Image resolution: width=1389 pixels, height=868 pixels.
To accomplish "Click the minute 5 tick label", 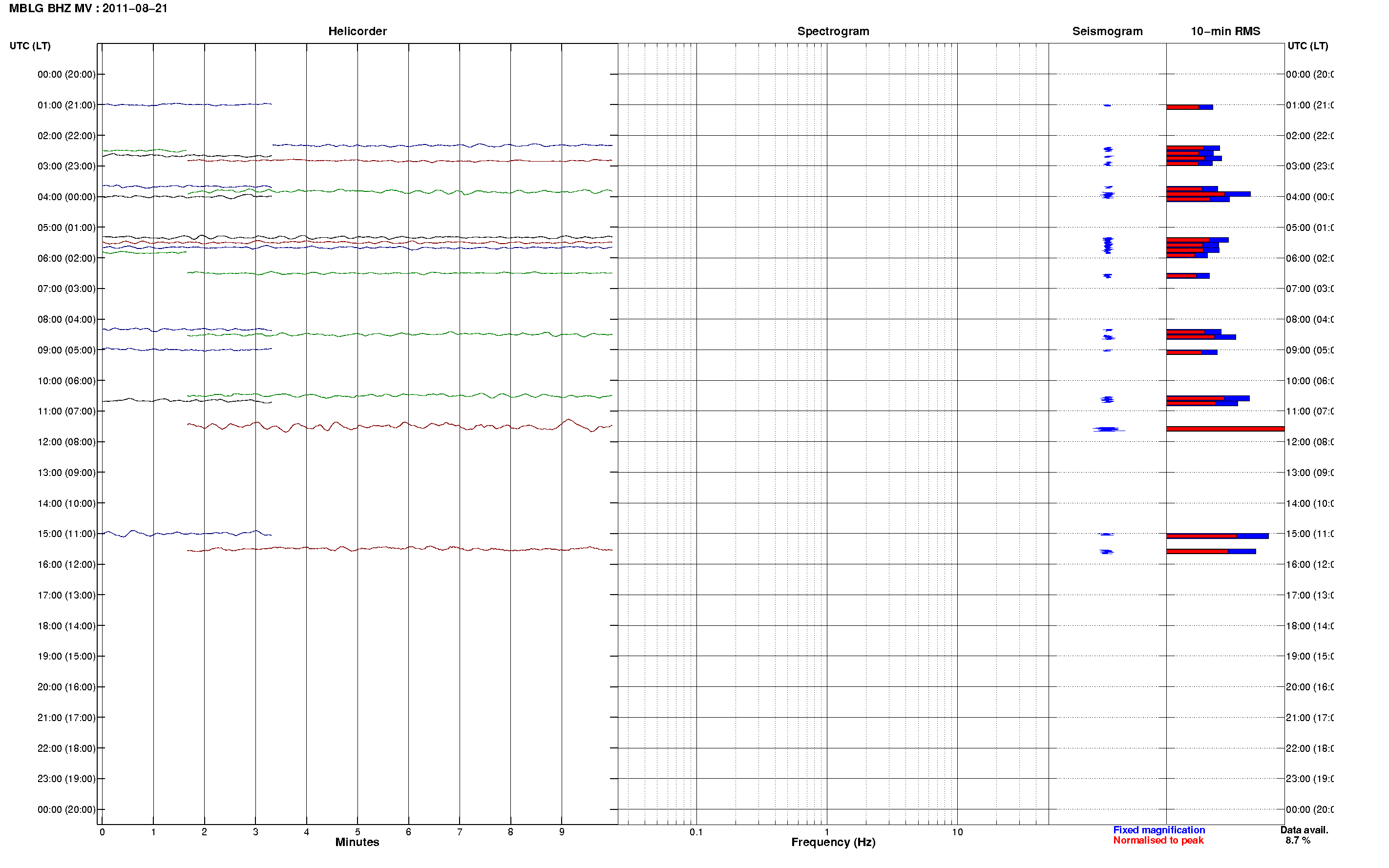I will click(x=357, y=832).
